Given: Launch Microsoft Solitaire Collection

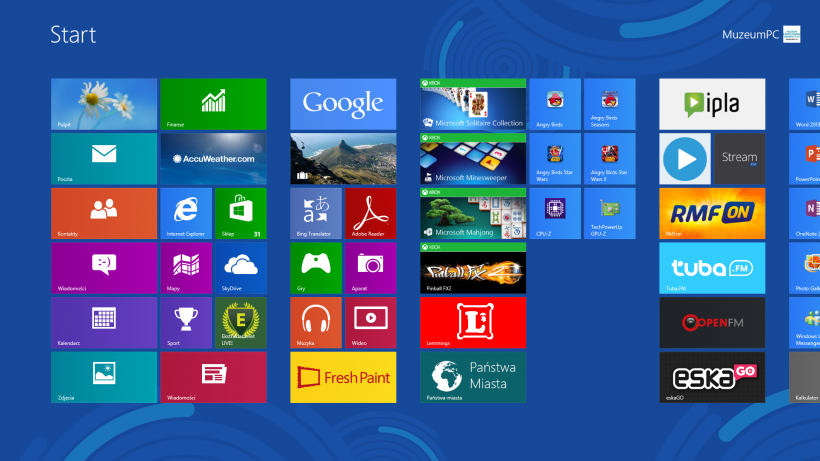Looking at the screenshot, I should point(473,104).
